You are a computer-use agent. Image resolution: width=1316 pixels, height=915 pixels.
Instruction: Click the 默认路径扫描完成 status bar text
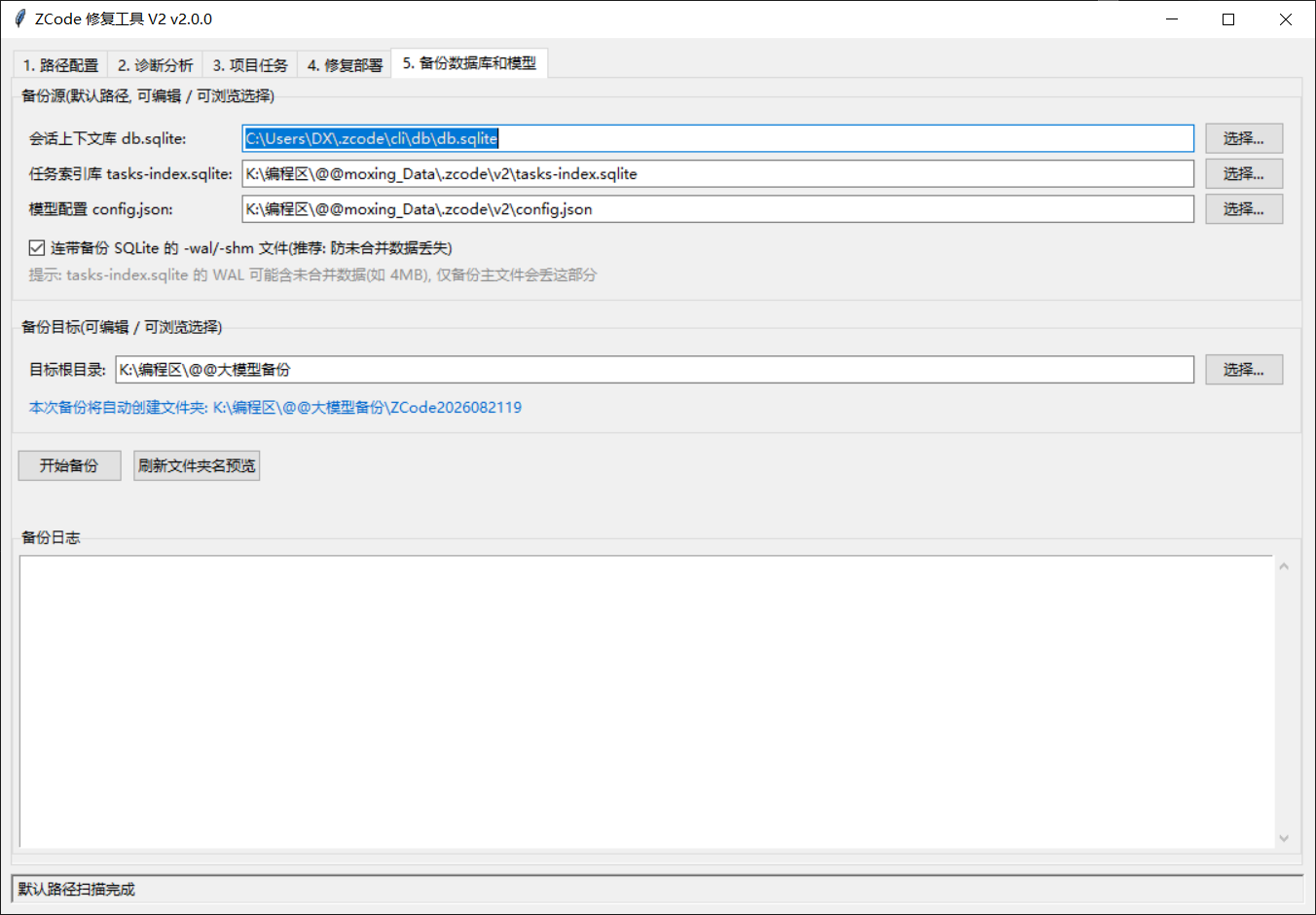pyautogui.click(x=77, y=889)
